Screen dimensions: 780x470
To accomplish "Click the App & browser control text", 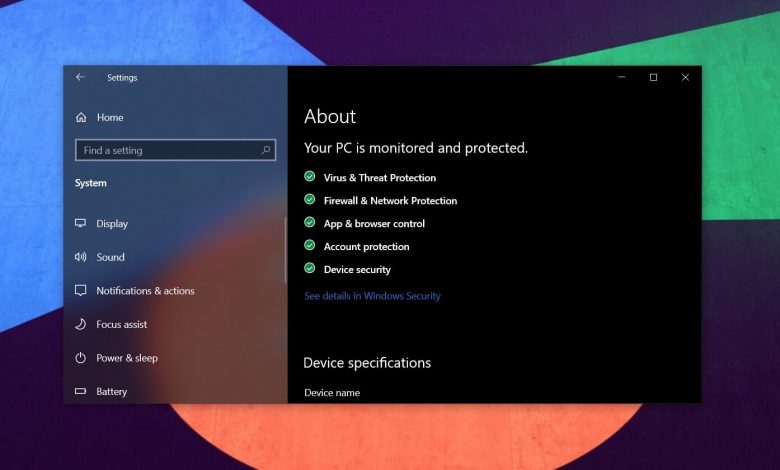I will click(374, 224).
